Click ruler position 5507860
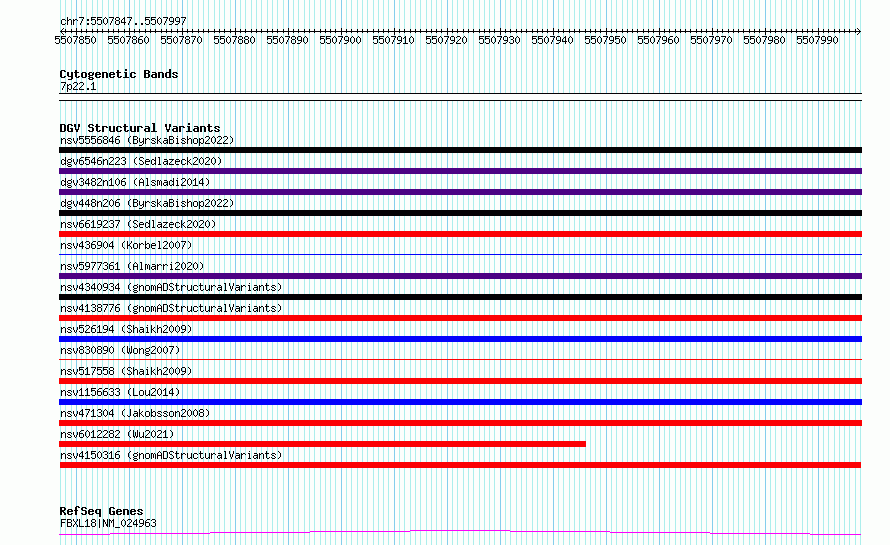 [128, 40]
